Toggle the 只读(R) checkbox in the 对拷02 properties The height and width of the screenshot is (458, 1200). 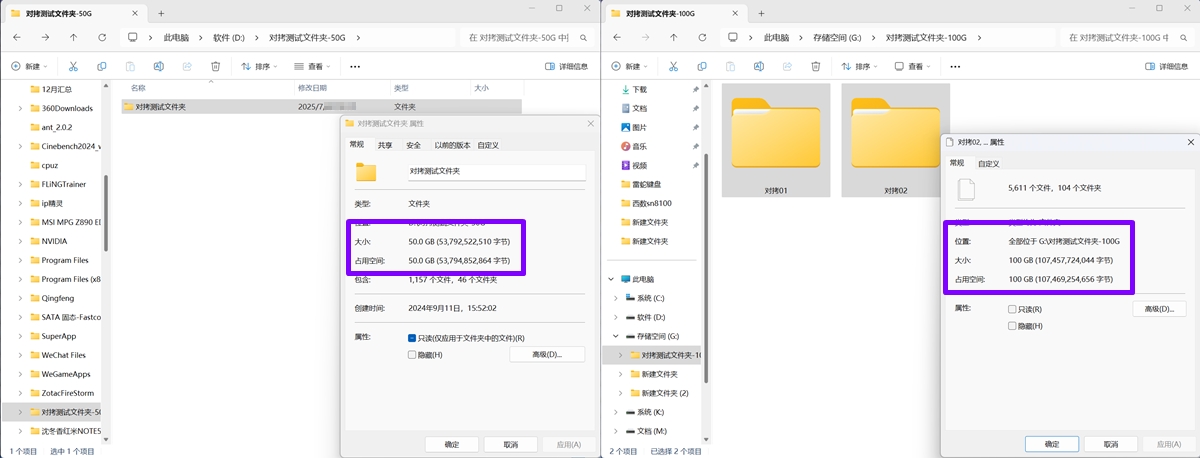(1012, 309)
